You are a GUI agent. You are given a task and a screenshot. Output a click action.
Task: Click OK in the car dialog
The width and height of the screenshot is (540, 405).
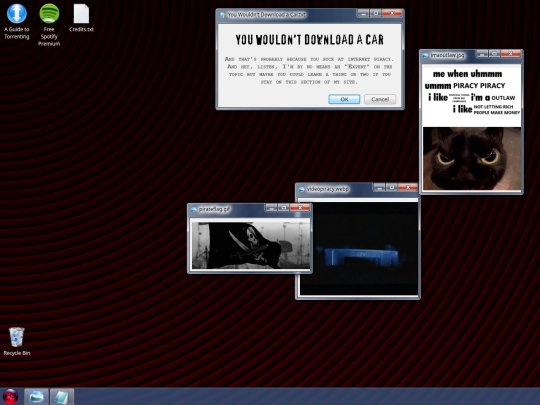tap(344, 99)
